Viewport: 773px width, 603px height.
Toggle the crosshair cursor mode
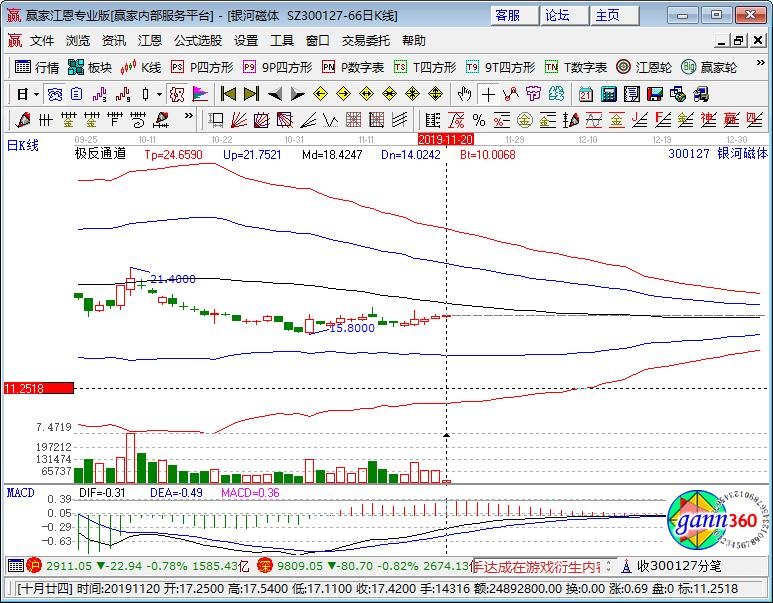click(488, 94)
